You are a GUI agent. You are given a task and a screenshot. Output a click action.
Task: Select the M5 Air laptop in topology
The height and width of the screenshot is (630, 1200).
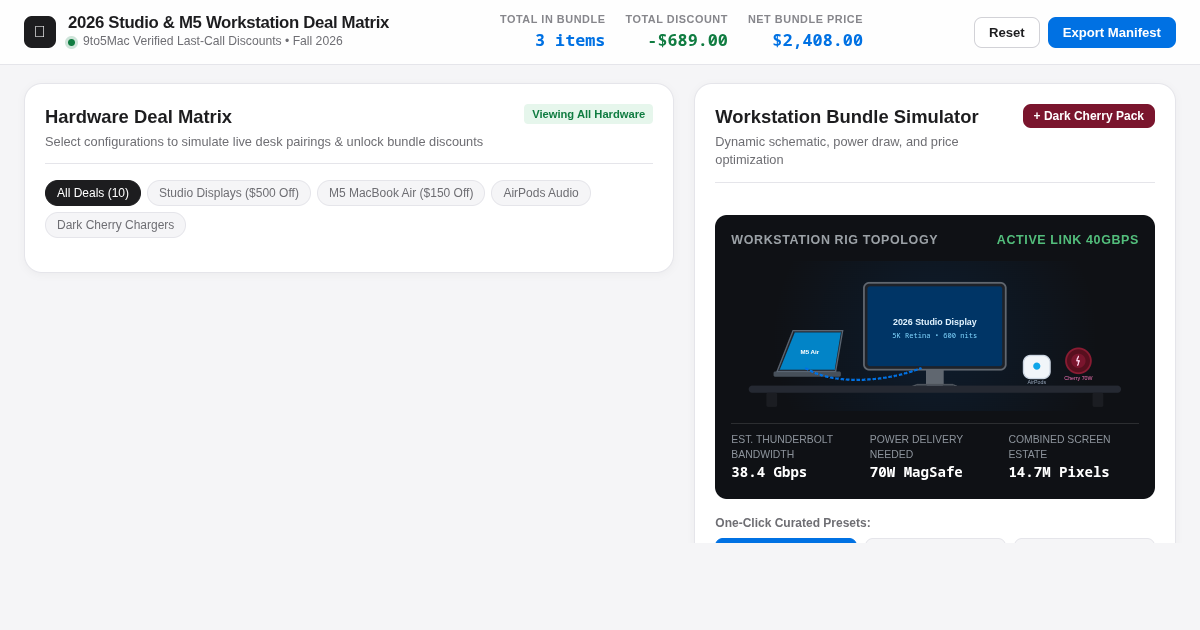[x=809, y=353]
